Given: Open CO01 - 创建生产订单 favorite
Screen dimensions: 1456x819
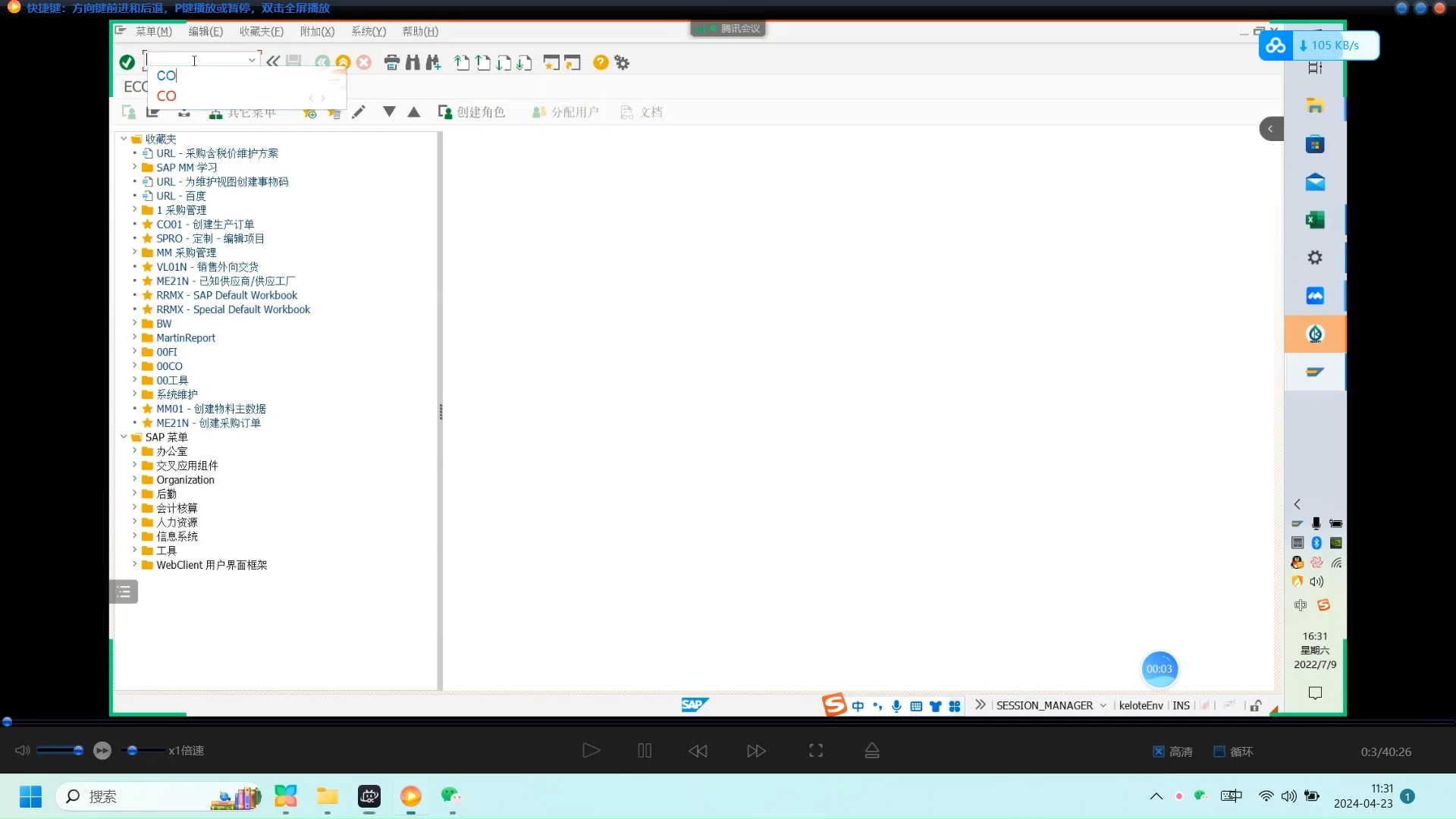Looking at the screenshot, I should click(206, 224).
